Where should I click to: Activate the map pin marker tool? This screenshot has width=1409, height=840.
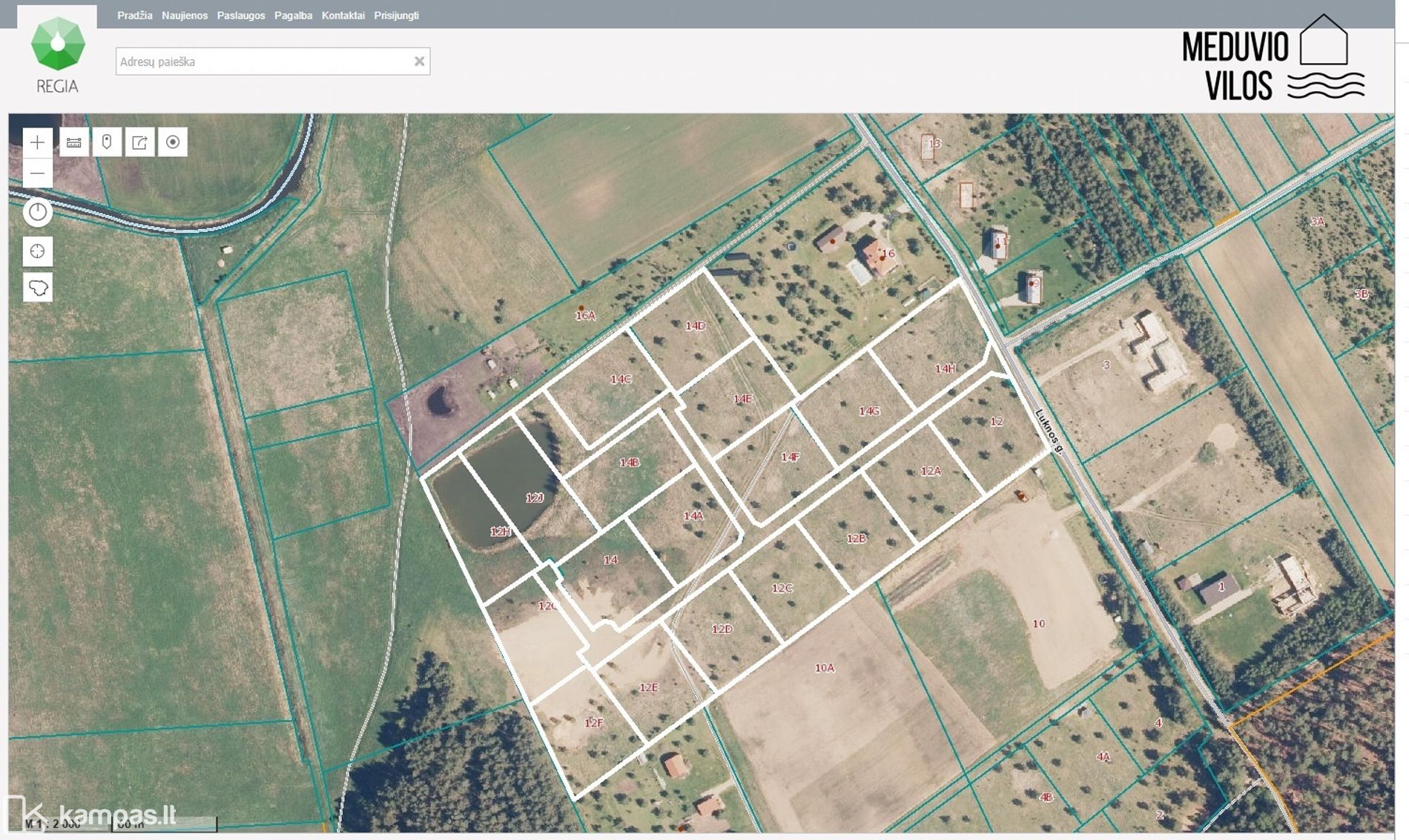[107, 142]
